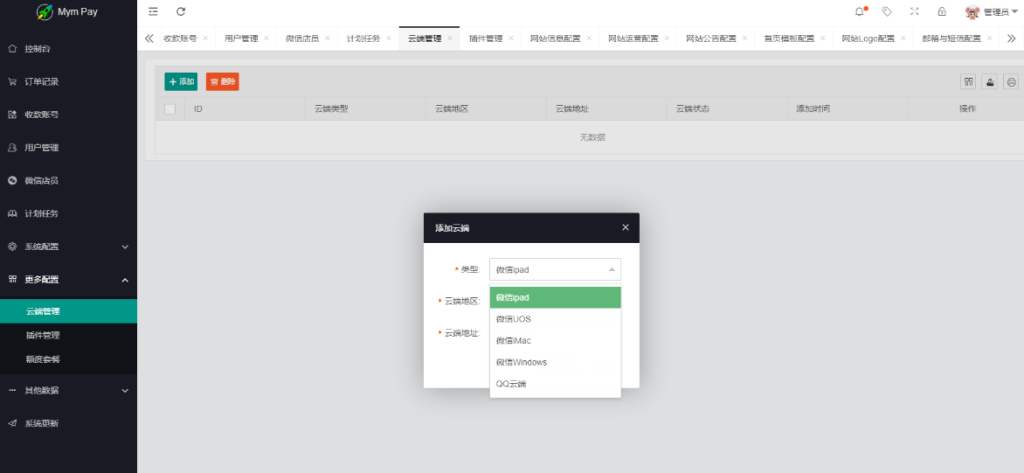Open 控制台 in the sidebar
This screenshot has height=473, width=1024.
coord(69,48)
